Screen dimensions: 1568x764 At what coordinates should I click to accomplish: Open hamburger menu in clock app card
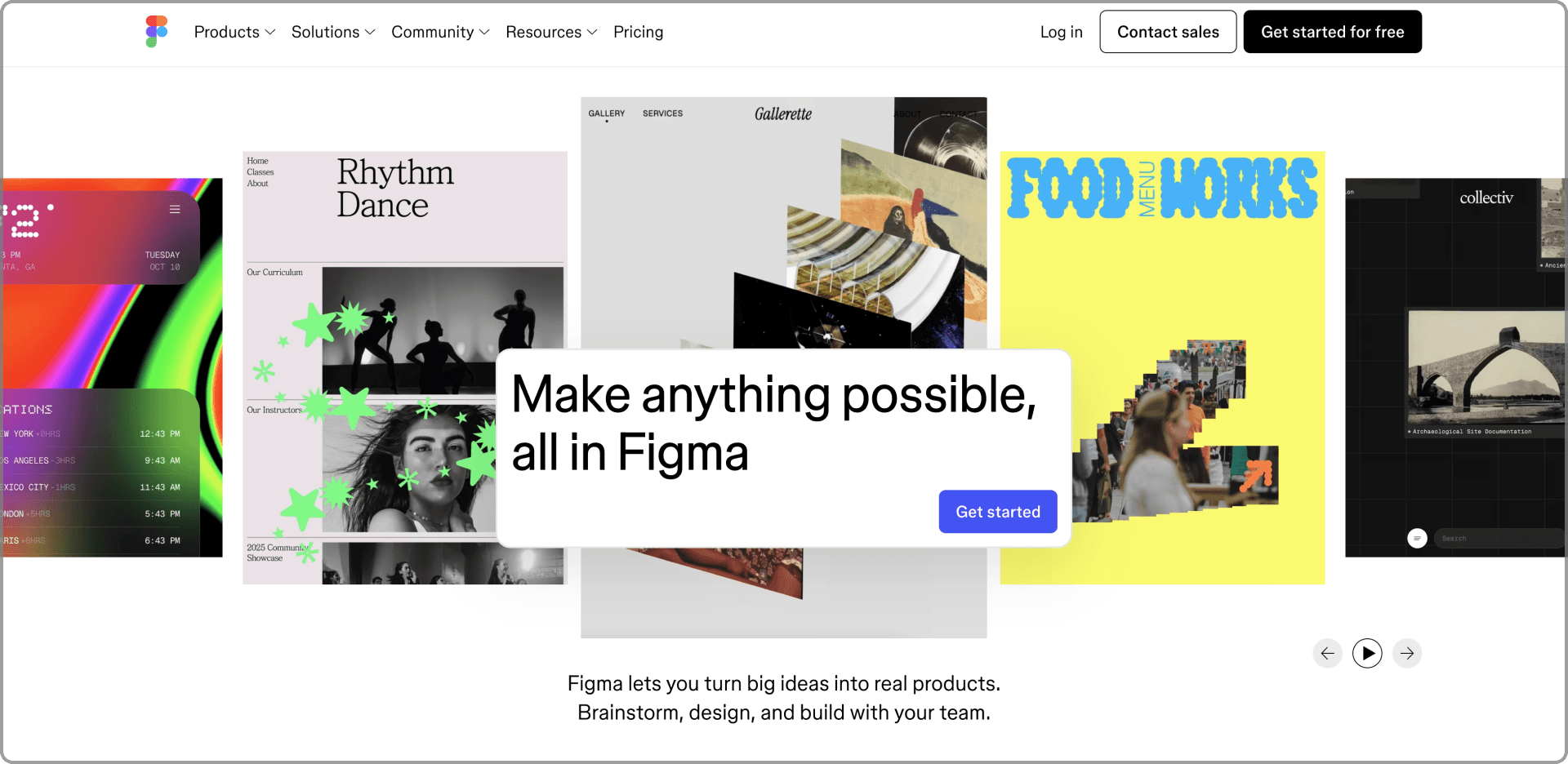tap(175, 210)
